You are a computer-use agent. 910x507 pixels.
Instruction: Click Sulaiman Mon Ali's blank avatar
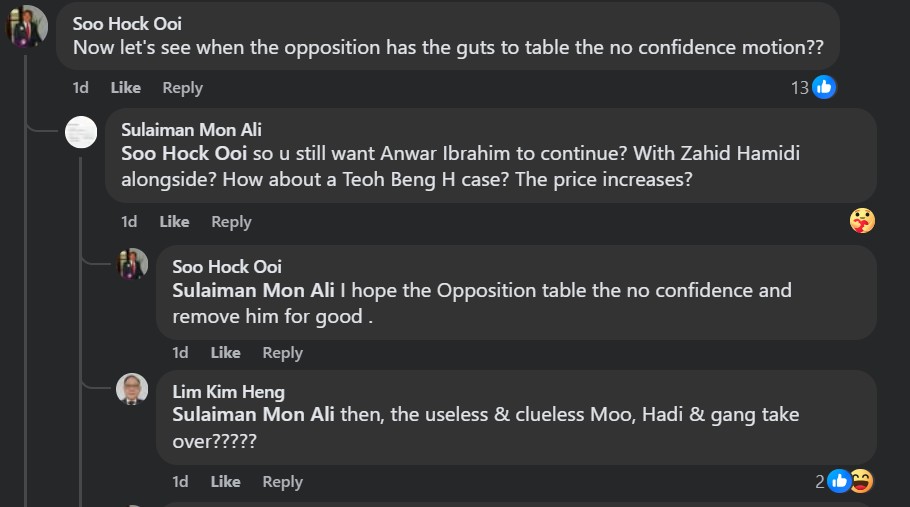[81, 132]
